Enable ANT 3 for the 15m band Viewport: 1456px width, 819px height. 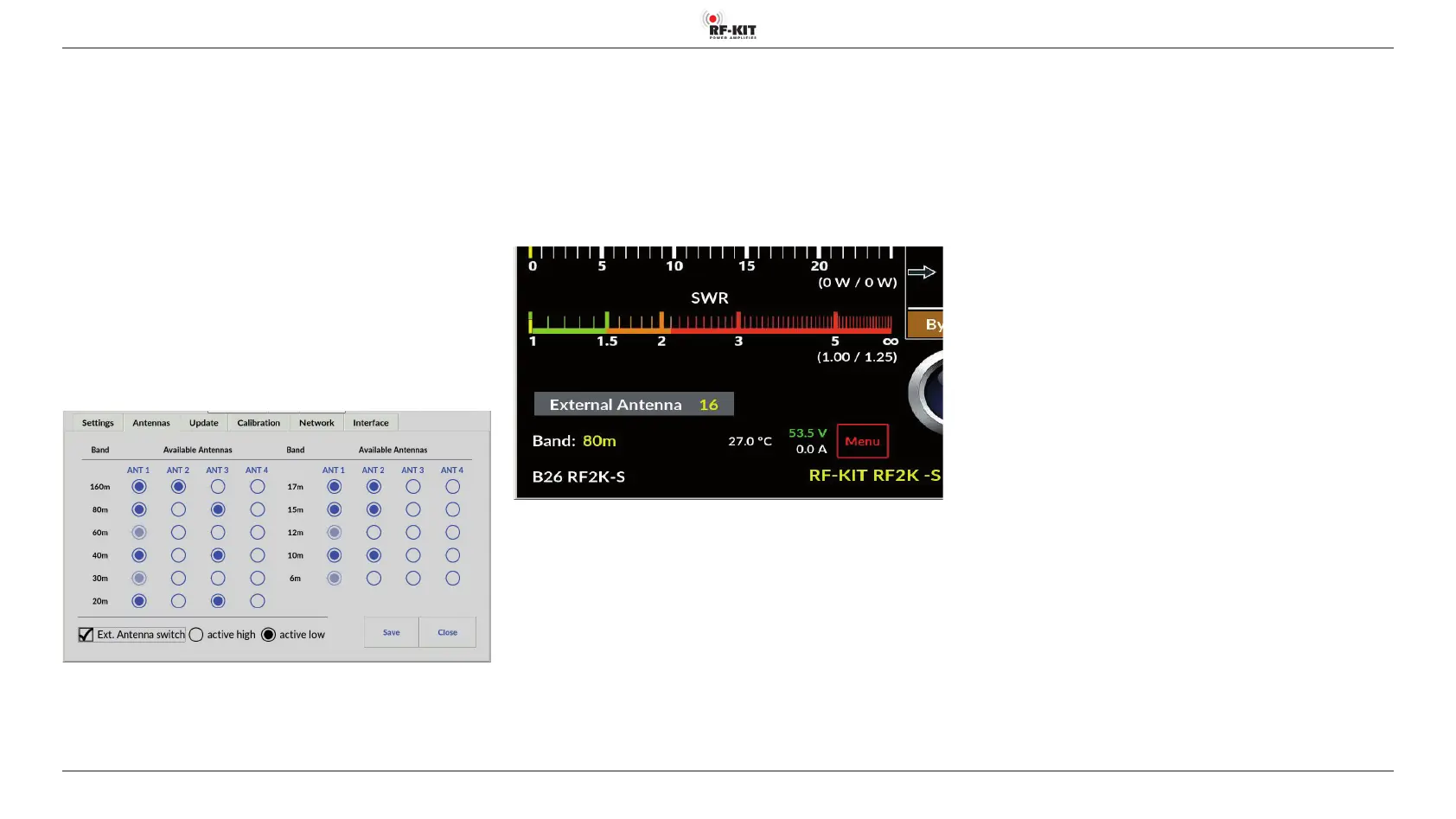[413, 509]
